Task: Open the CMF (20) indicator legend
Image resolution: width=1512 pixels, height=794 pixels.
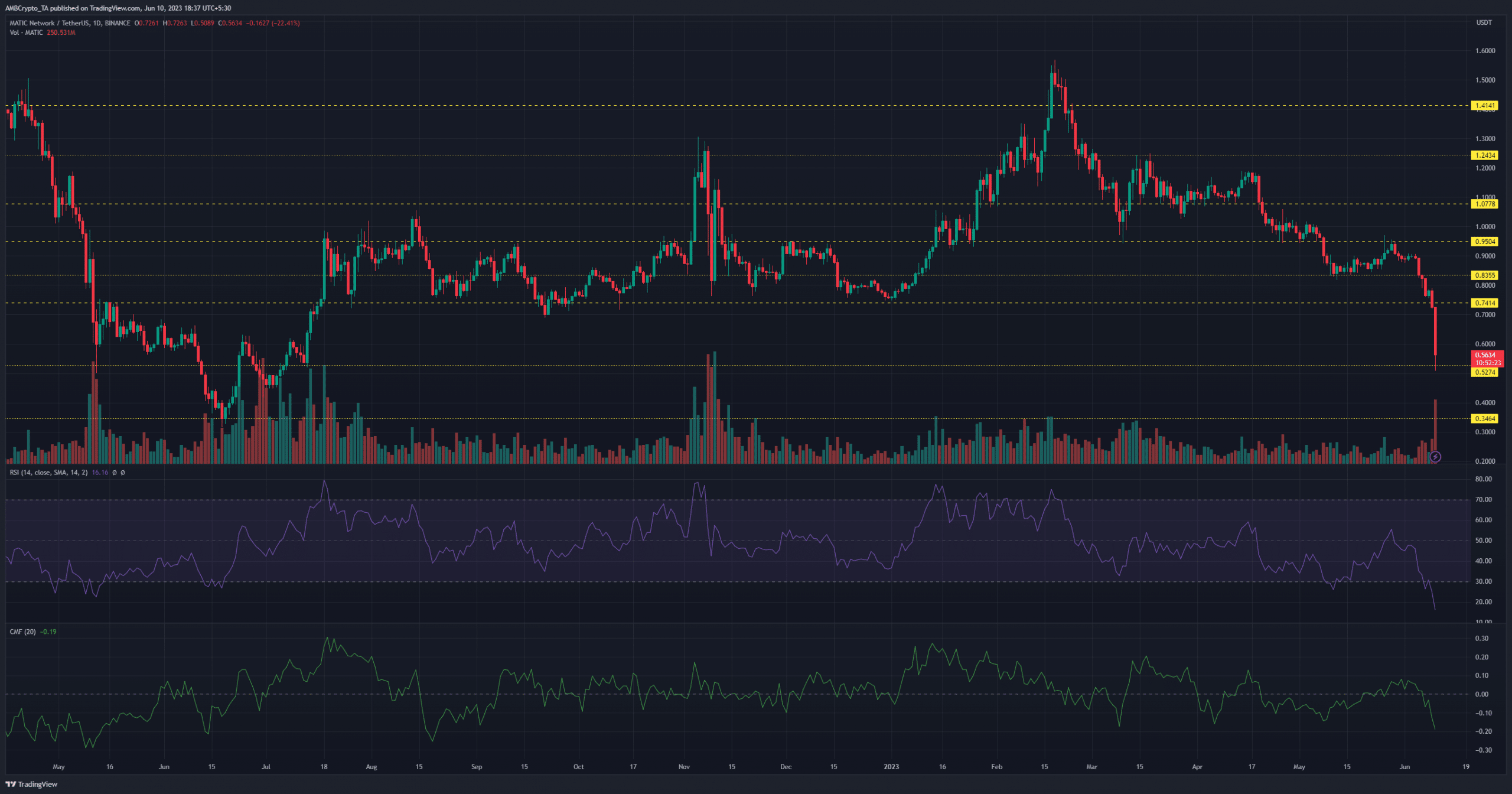Action: pos(22,632)
